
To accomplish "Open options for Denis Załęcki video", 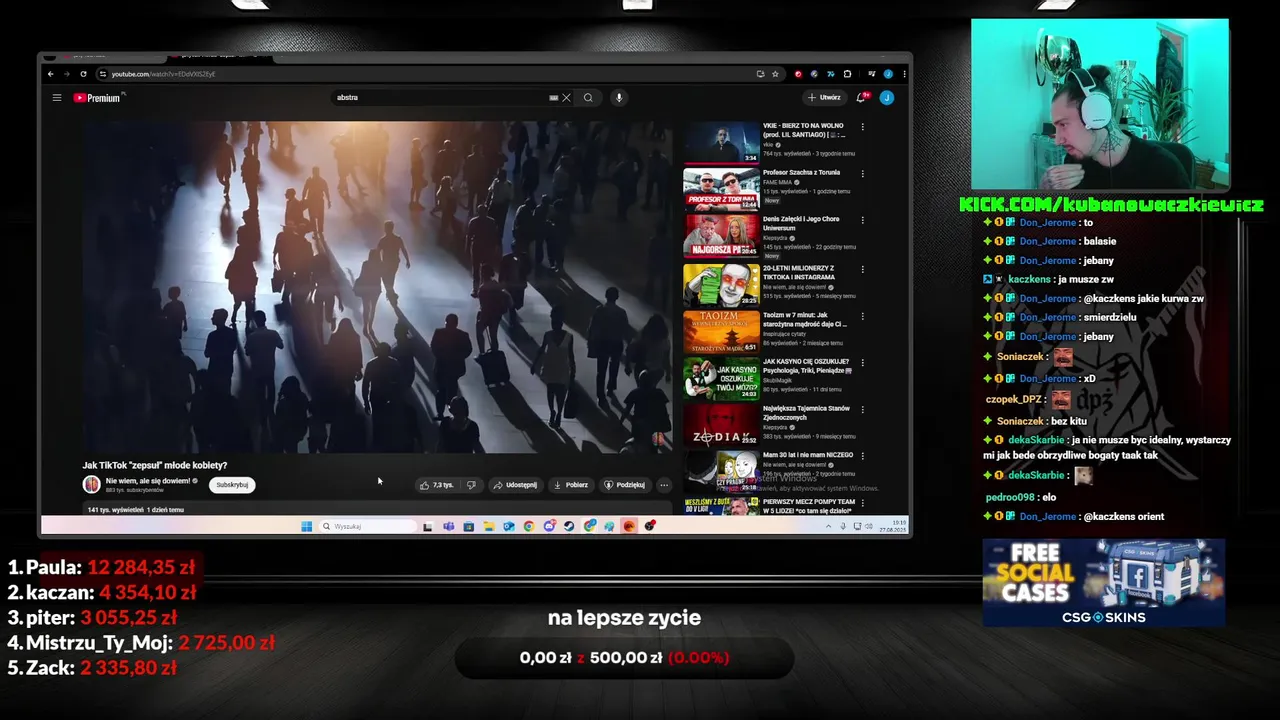I will pos(862,220).
